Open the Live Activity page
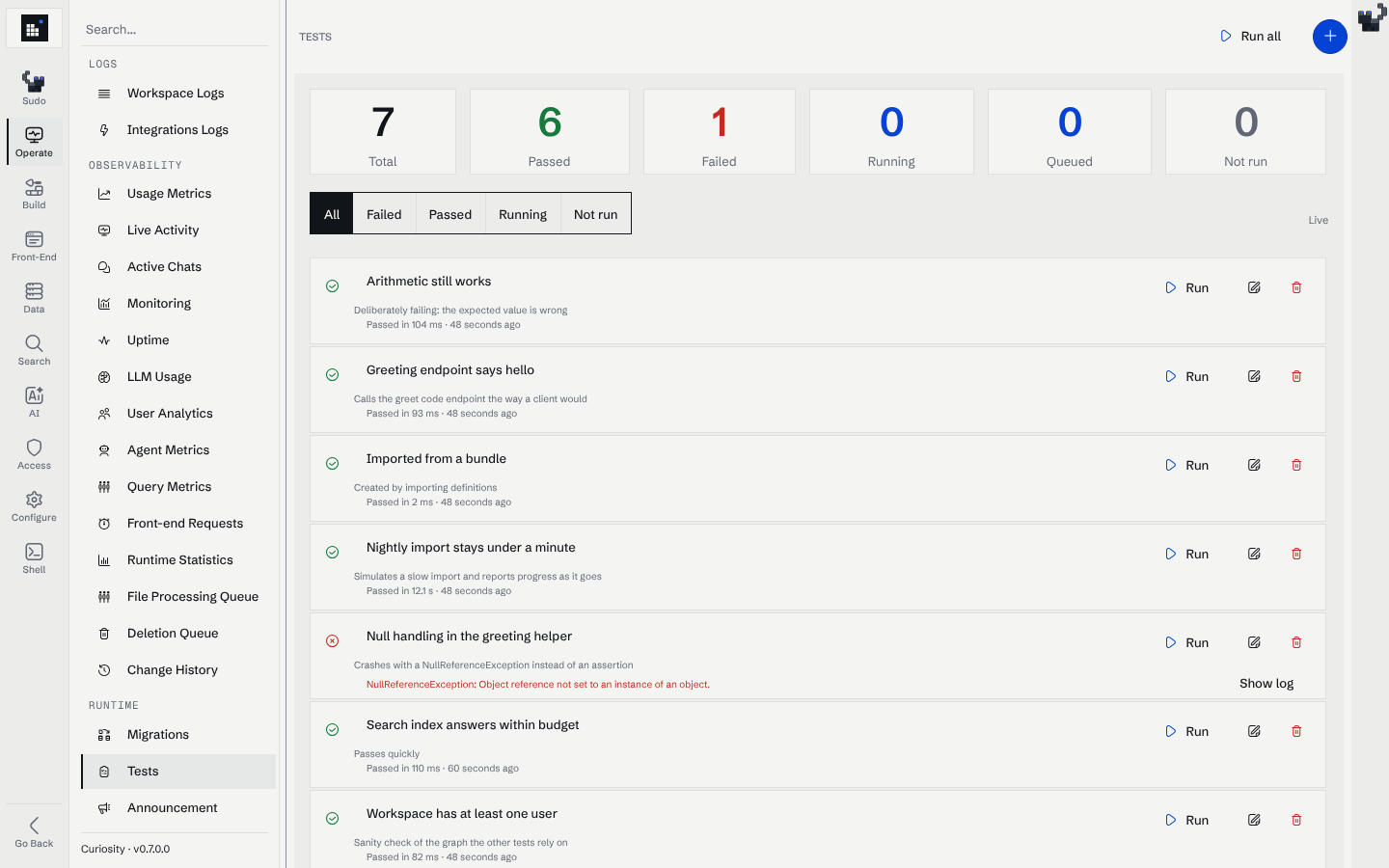The height and width of the screenshot is (868, 1389). point(178,231)
